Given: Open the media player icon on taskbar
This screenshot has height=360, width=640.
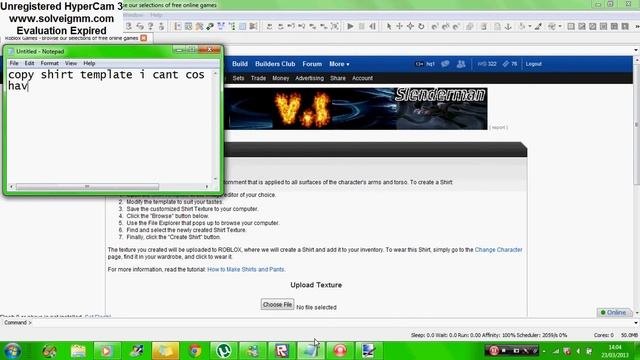Looking at the screenshot, I should coord(106,351).
